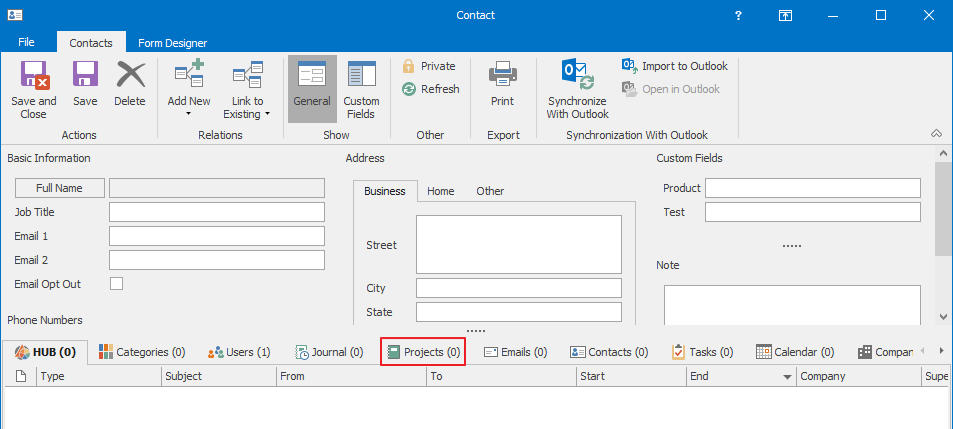Screen dimensions: 953x429
Task: Delete the contact using the X icon
Action: [x=130, y=75]
